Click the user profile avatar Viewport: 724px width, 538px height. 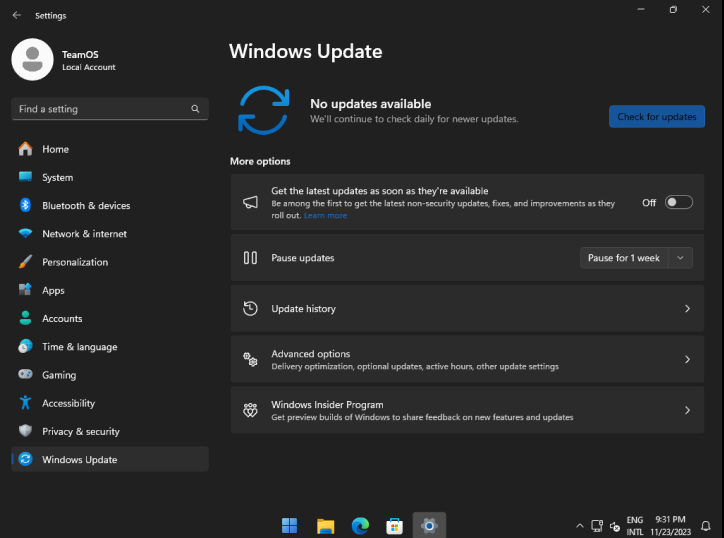32,60
